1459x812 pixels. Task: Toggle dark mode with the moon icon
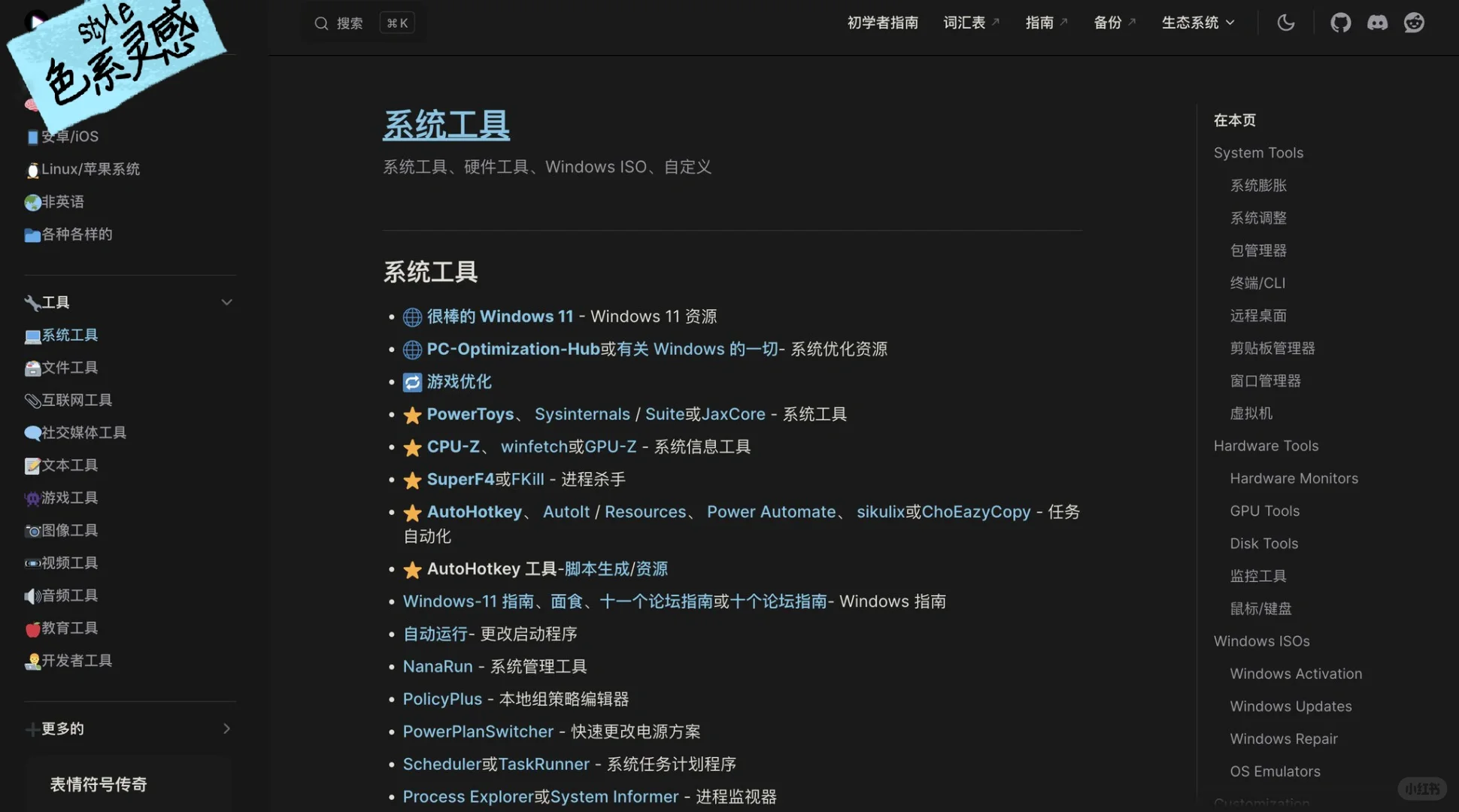[1286, 23]
